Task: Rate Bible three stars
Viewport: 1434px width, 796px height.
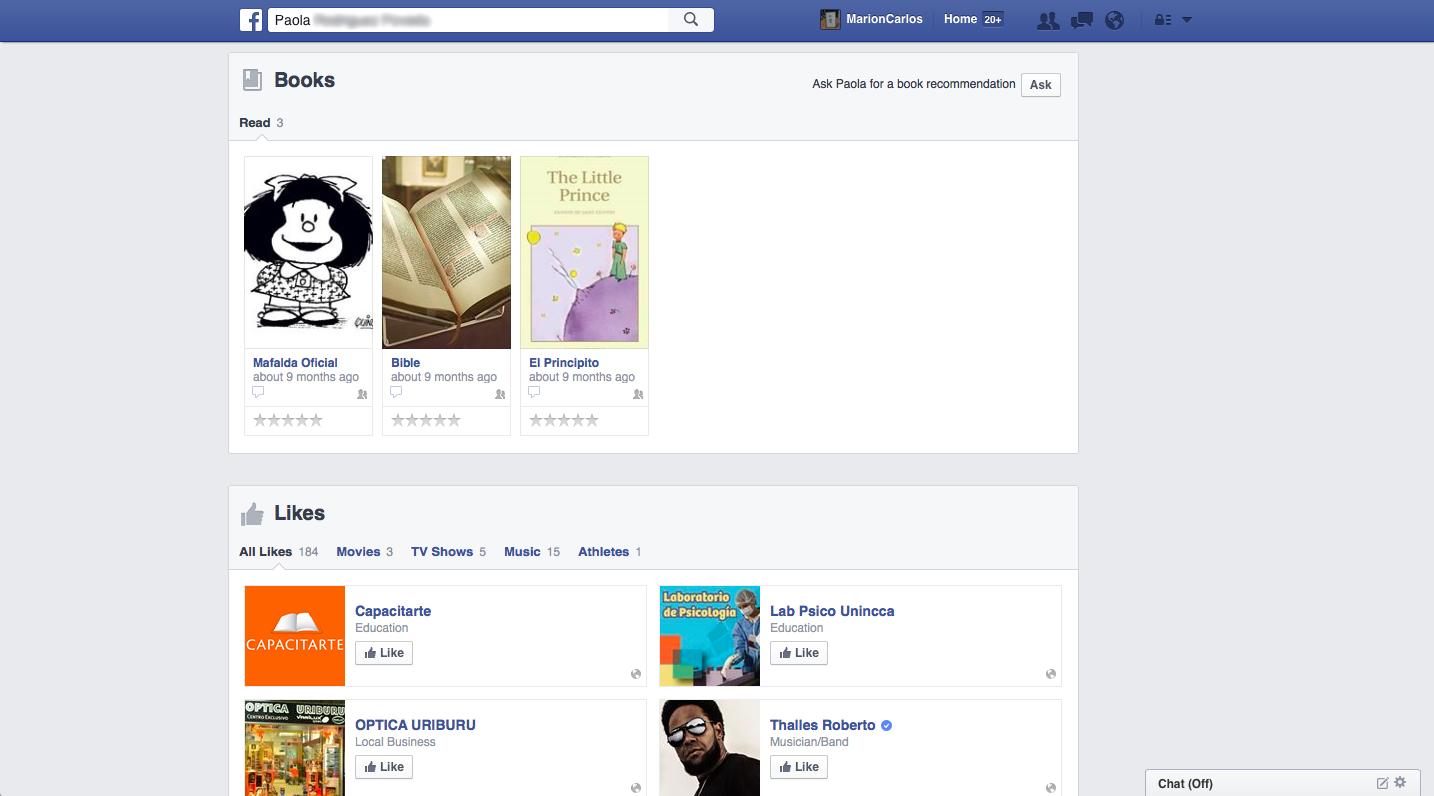Action: (x=426, y=420)
